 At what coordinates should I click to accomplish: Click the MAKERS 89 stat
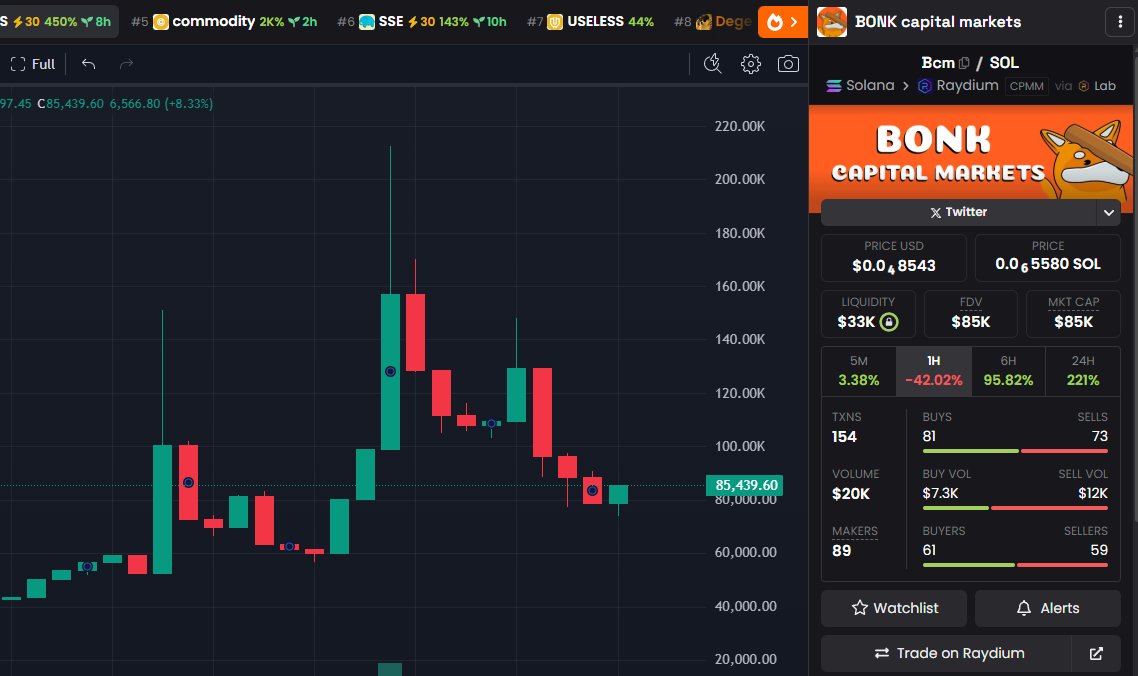854,541
